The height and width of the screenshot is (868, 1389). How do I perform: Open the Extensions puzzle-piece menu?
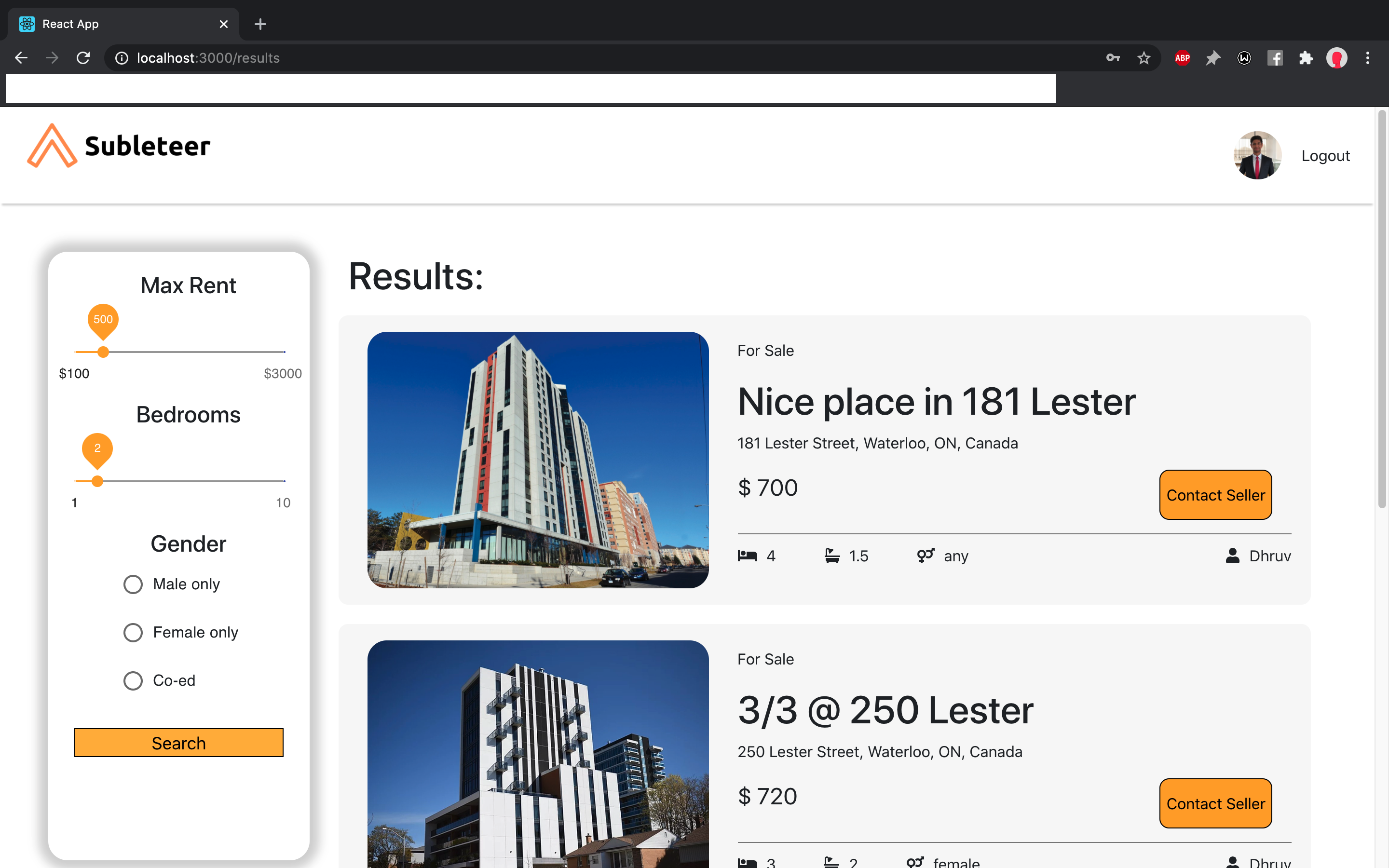[x=1306, y=58]
